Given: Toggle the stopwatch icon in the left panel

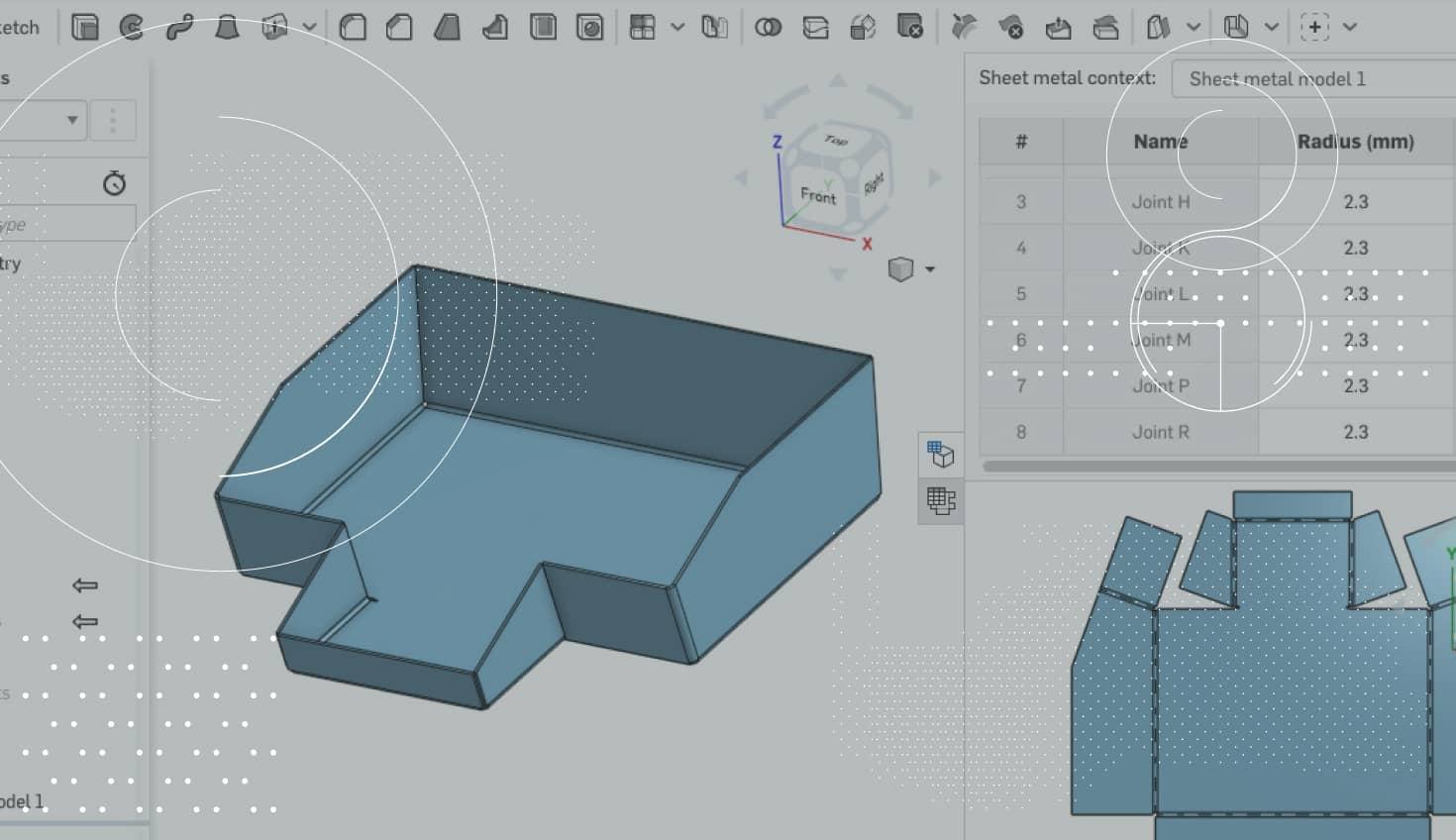Looking at the screenshot, I should point(114,183).
